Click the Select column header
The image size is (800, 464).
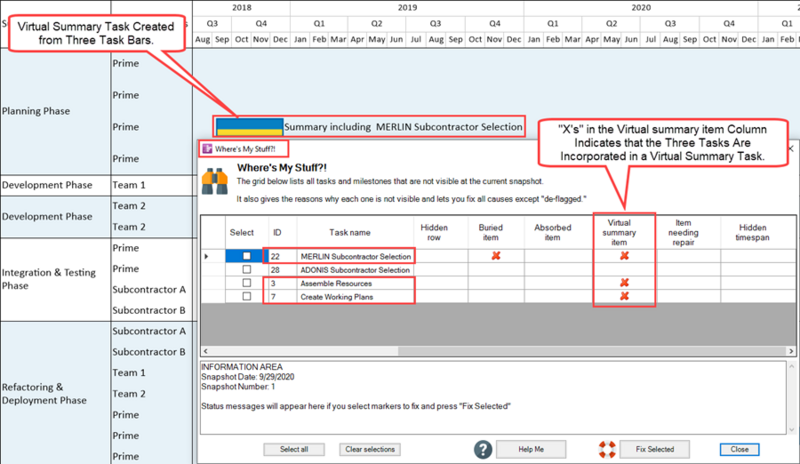pyautogui.click(x=242, y=232)
